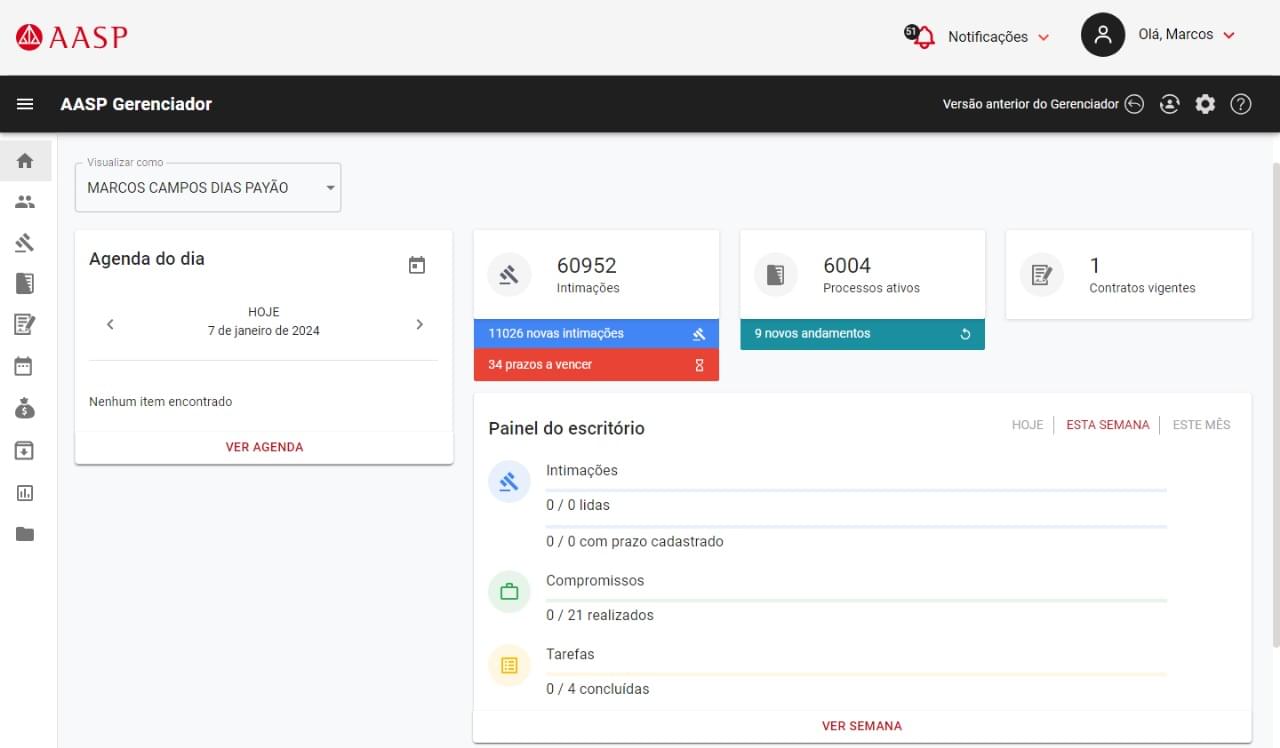Click the user avatar icon

click(1103, 35)
